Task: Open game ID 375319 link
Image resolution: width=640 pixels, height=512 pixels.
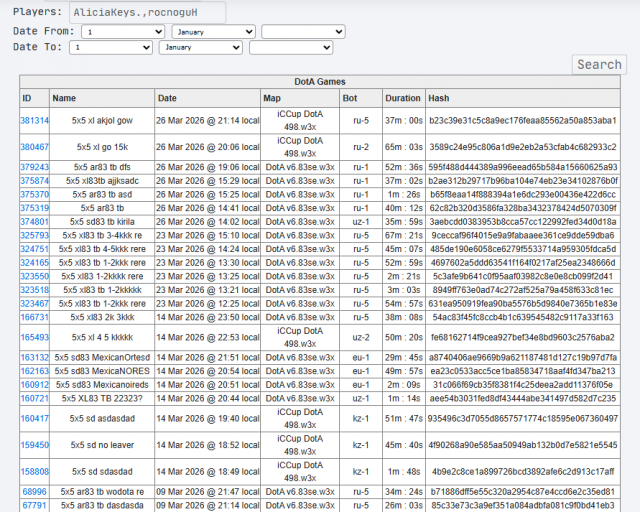Action: (35, 208)
